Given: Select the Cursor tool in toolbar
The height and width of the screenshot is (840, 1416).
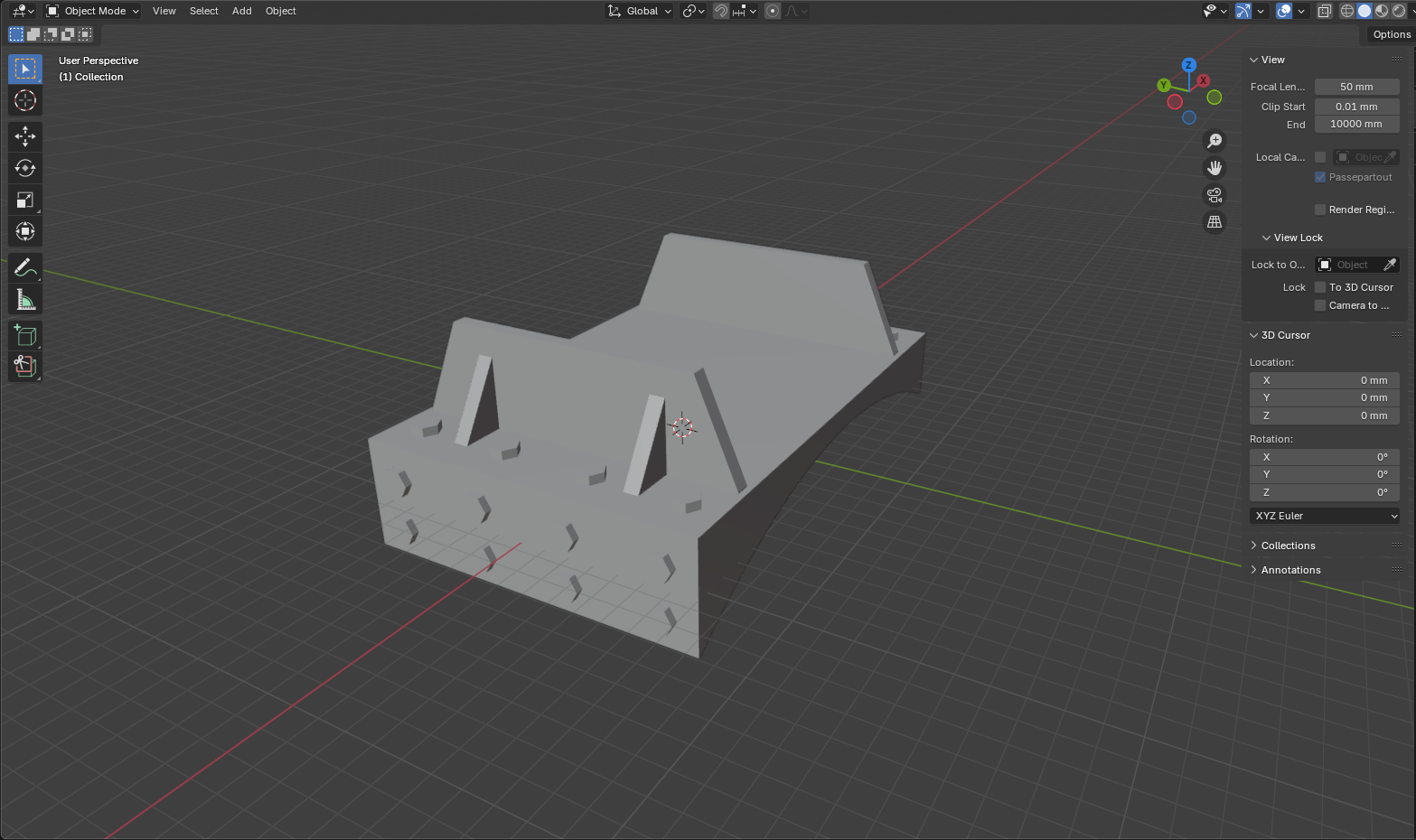Looking at the screenshot, I should 25,101.
